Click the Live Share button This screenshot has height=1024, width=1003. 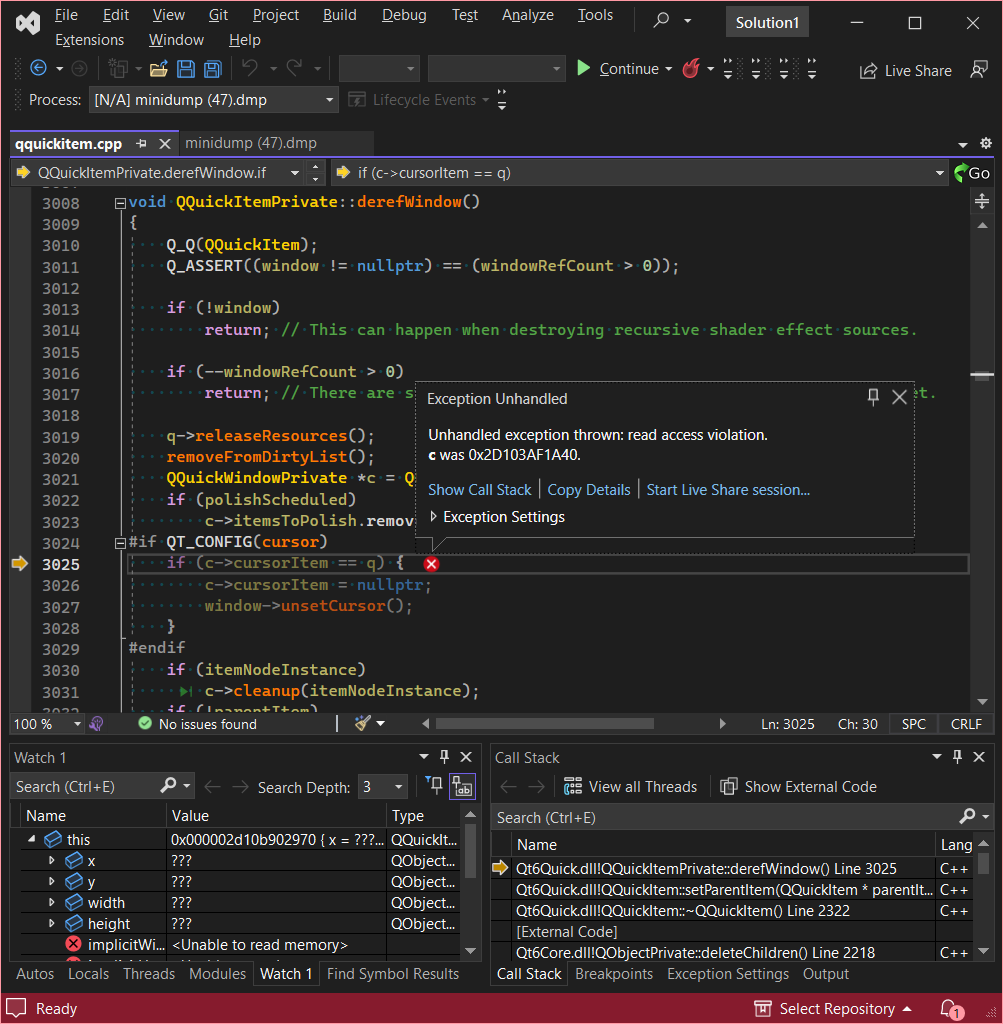(906, 71)
